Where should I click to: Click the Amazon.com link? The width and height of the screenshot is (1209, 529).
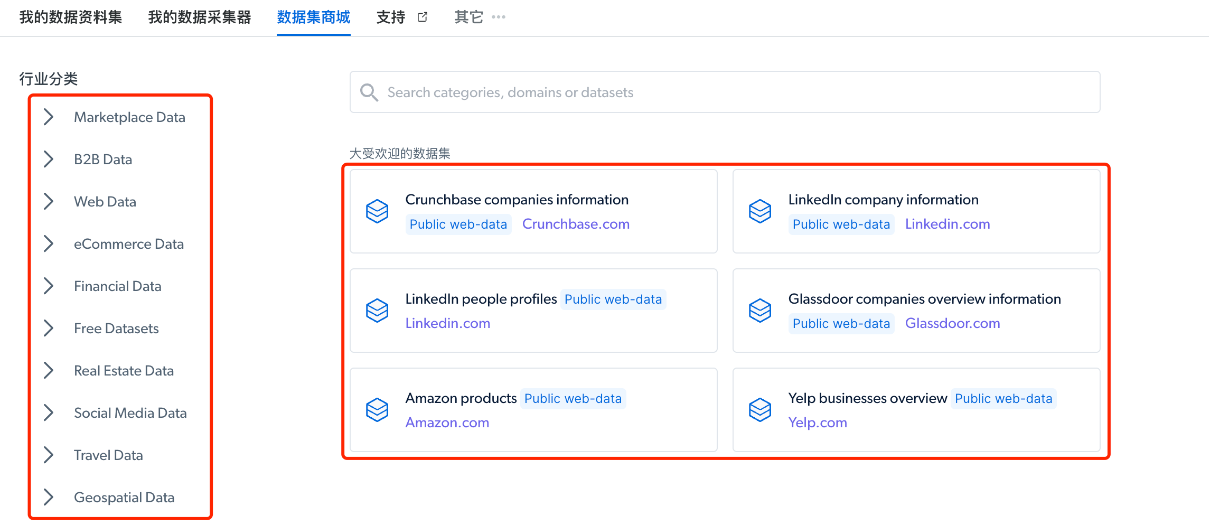pos(447,422)
